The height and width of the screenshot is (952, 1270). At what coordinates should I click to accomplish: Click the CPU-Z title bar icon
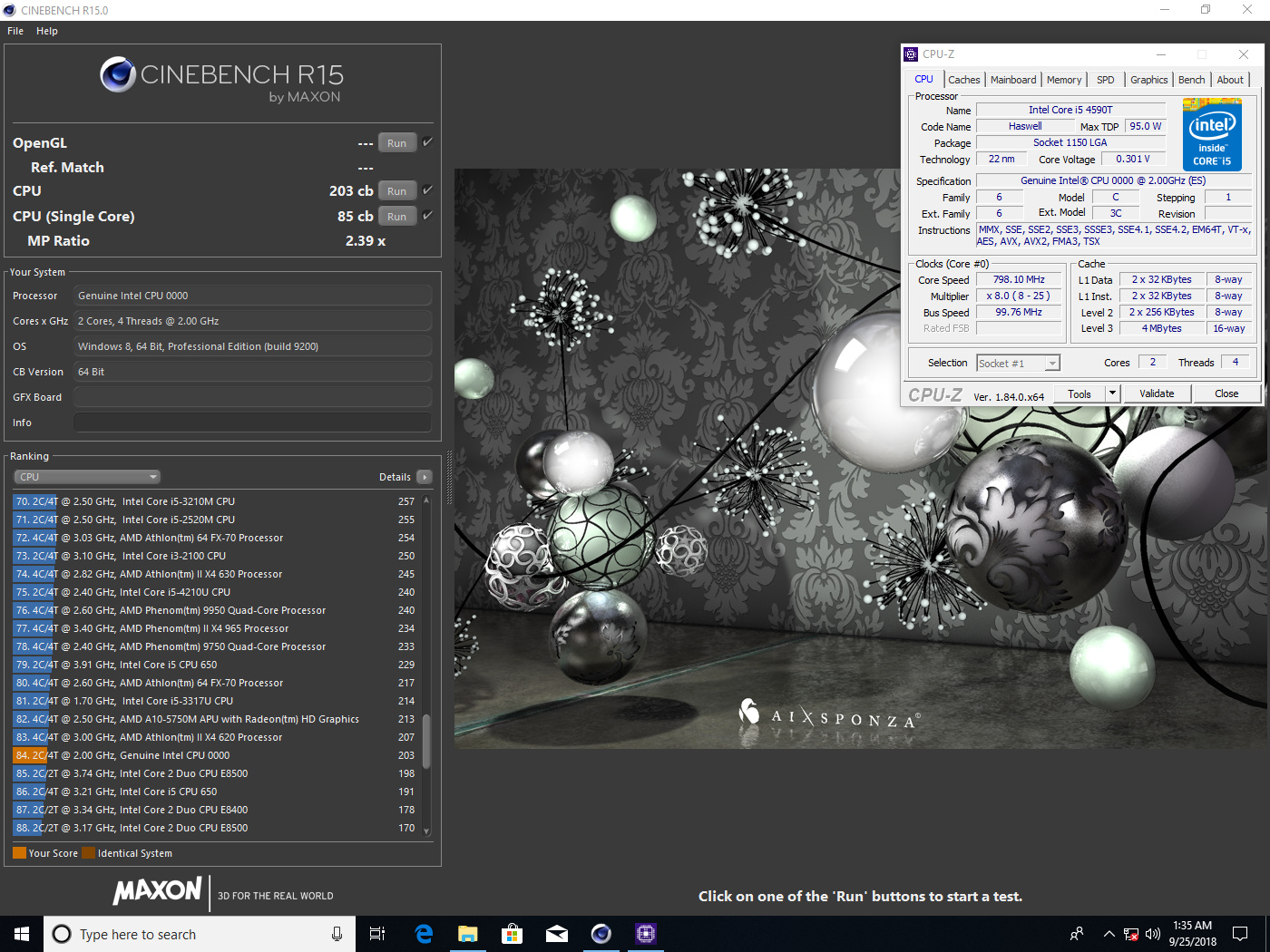pos(912,54)
